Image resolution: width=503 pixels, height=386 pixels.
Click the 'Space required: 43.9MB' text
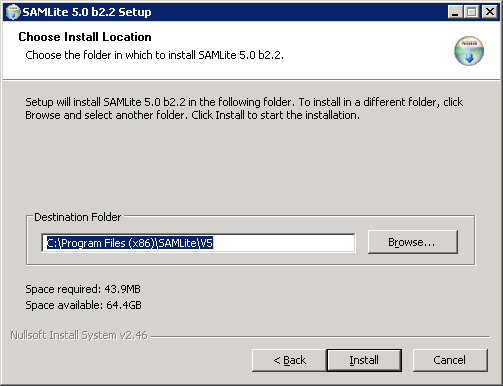coord(83,289)
